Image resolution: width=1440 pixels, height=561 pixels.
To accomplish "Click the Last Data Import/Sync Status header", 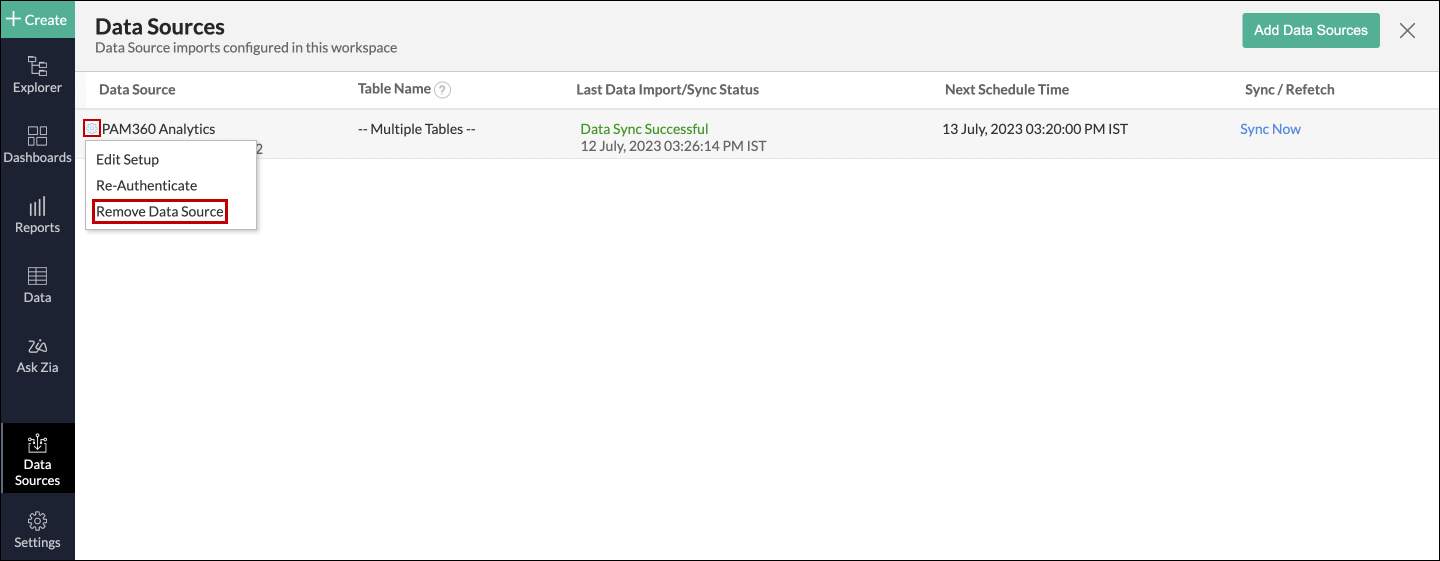I will (667, 90).
